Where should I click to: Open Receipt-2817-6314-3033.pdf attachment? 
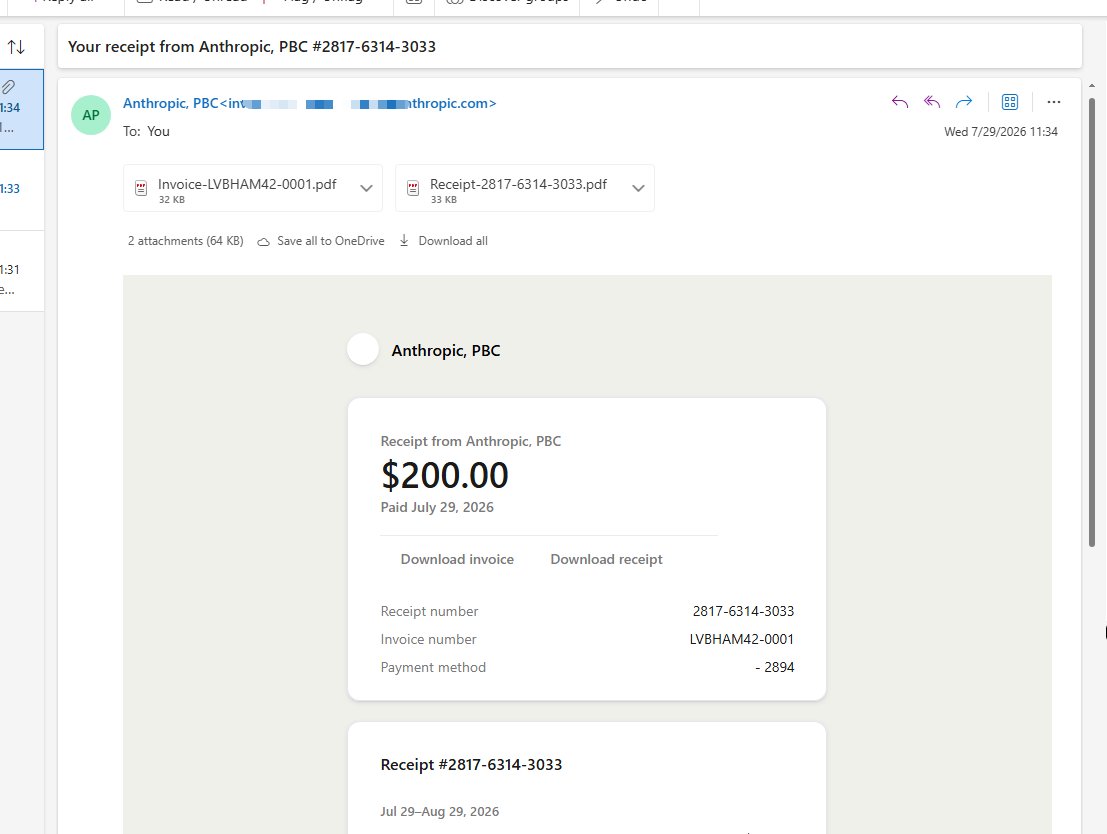point(518,185)
